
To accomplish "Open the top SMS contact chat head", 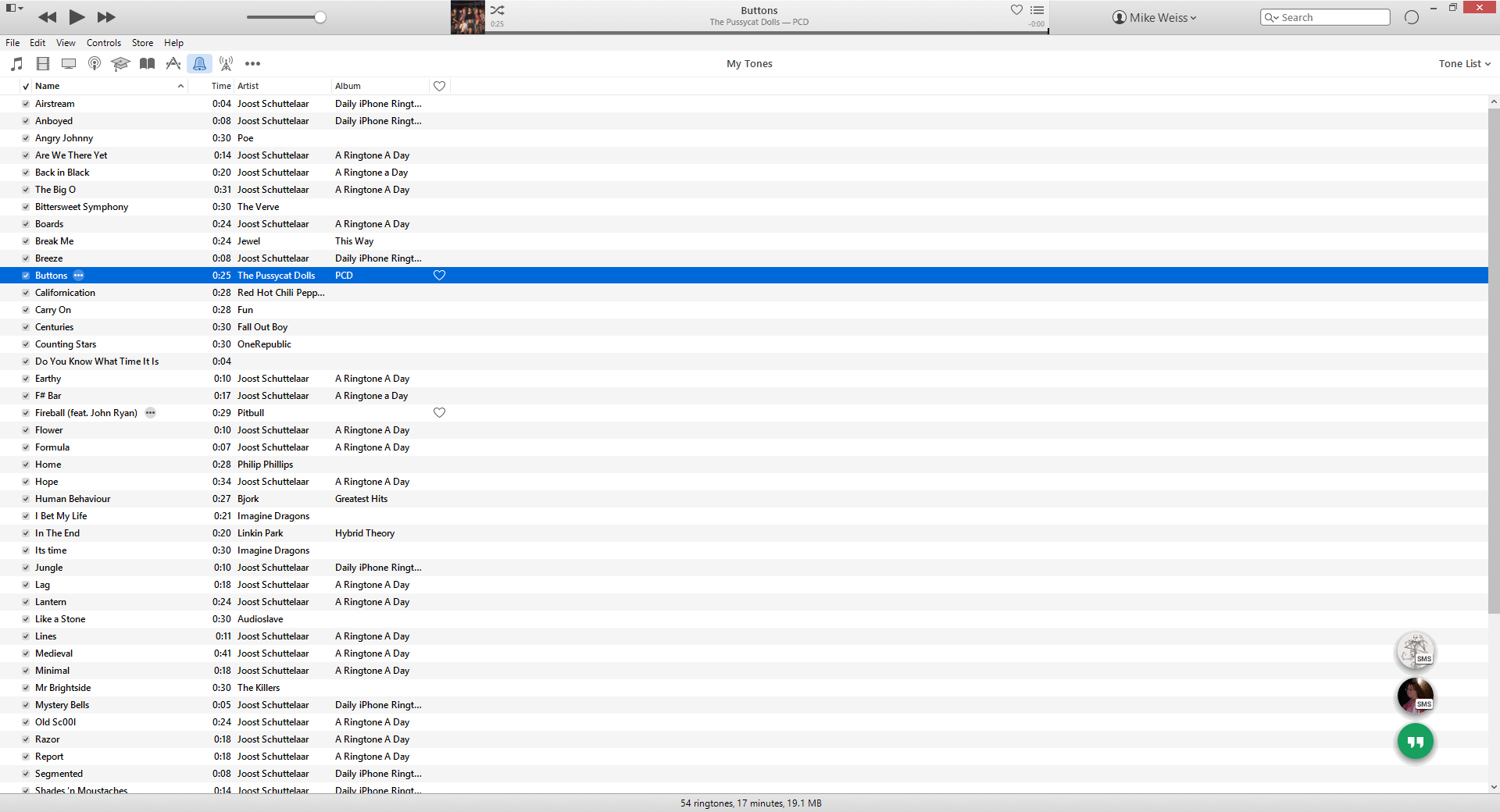I will (x=1415, y=650).
